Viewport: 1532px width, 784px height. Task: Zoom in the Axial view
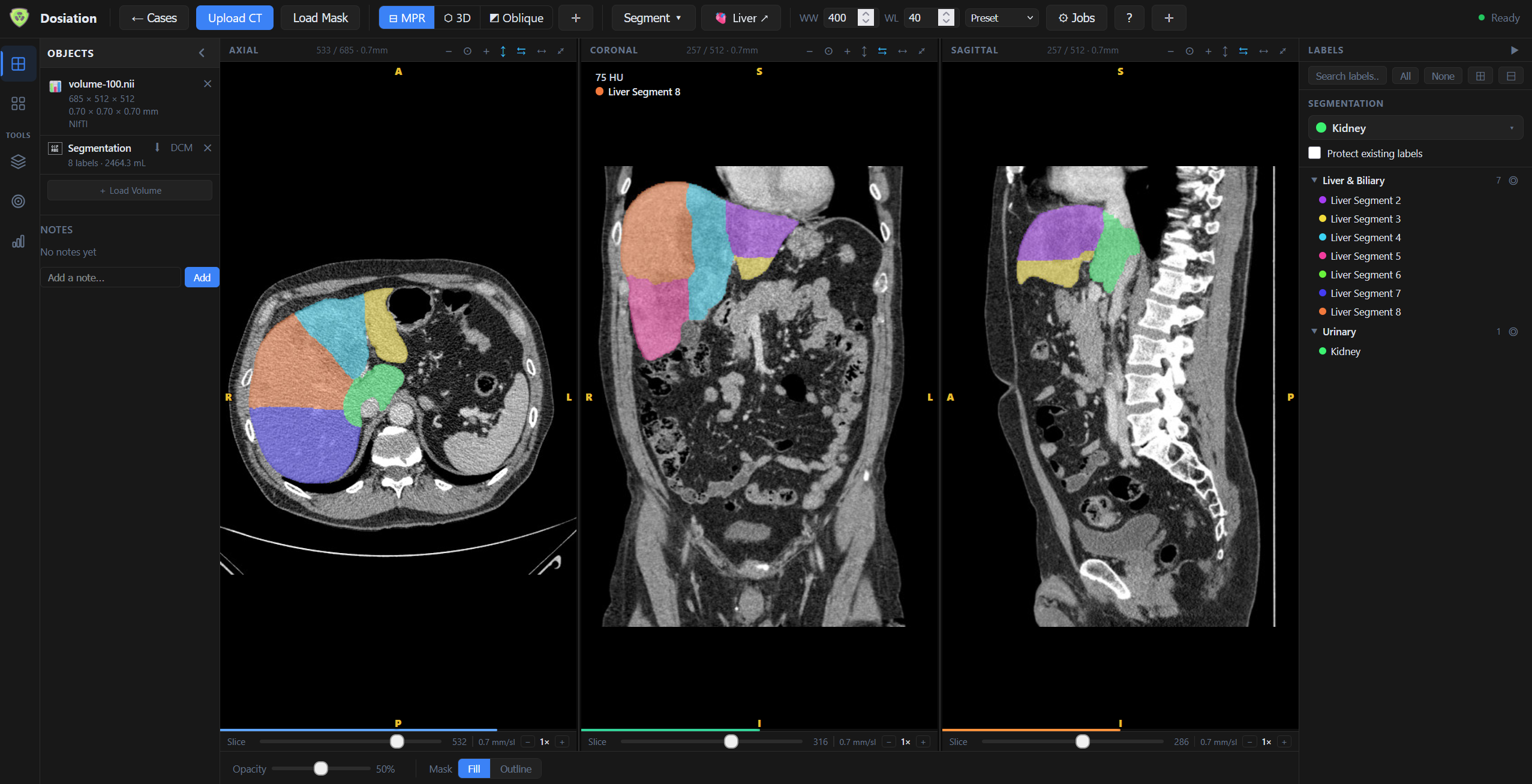click(486, 51)
